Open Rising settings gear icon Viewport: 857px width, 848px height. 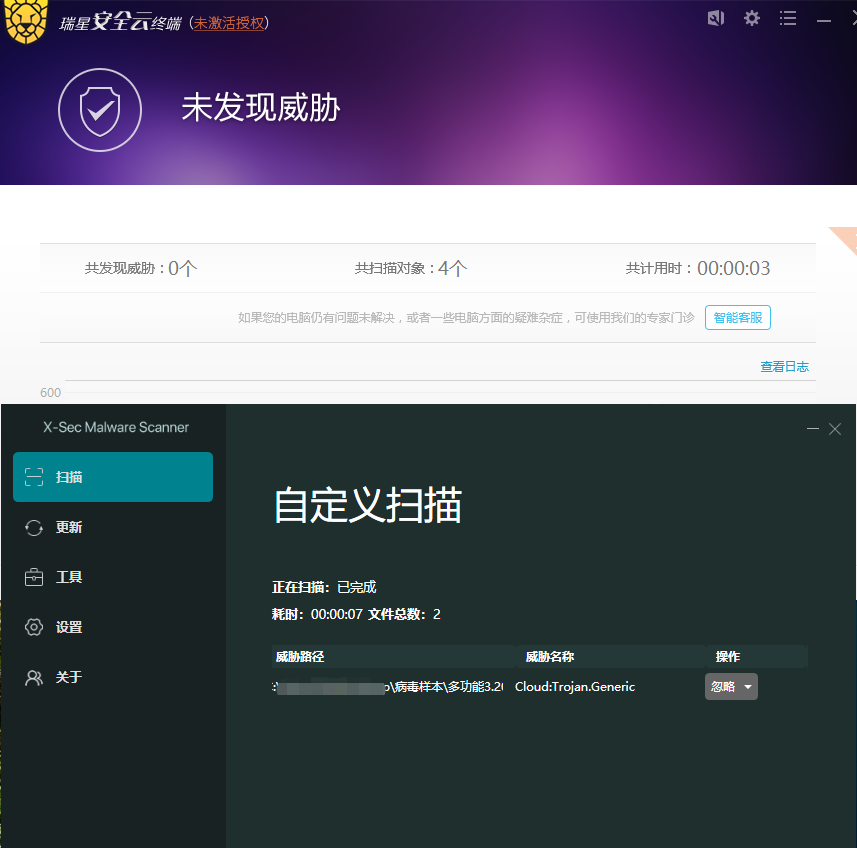[752, 18]
